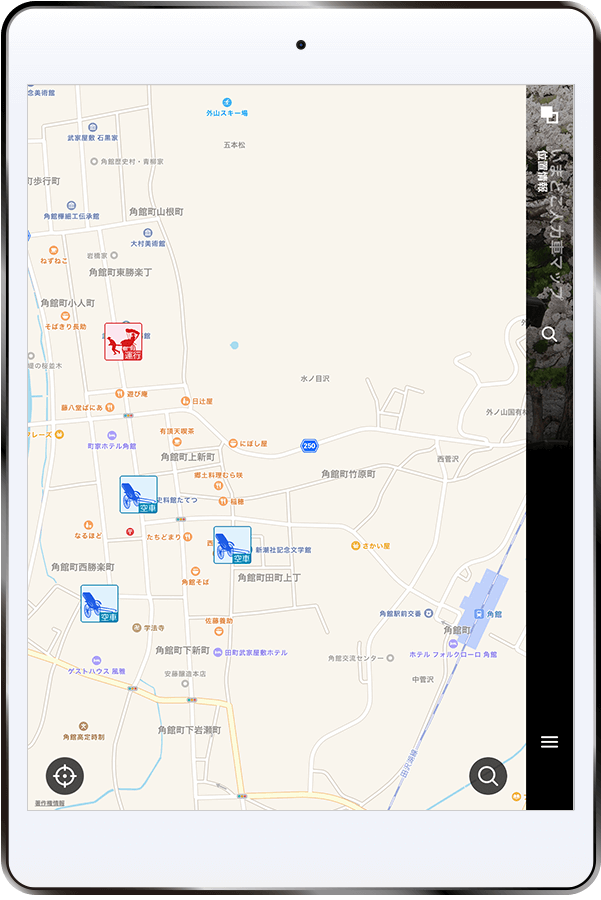601x900 pixels.
Task: Tap the route 250 road shield
Action: [x=310, y=445]
